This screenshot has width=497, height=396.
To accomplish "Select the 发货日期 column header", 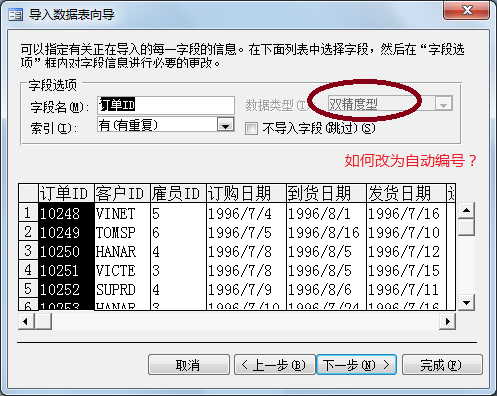I will [x=406, y=193].
